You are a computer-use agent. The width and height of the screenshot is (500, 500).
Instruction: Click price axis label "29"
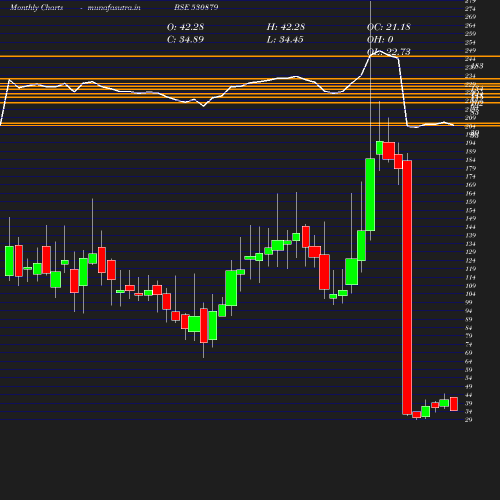[469, 420]
